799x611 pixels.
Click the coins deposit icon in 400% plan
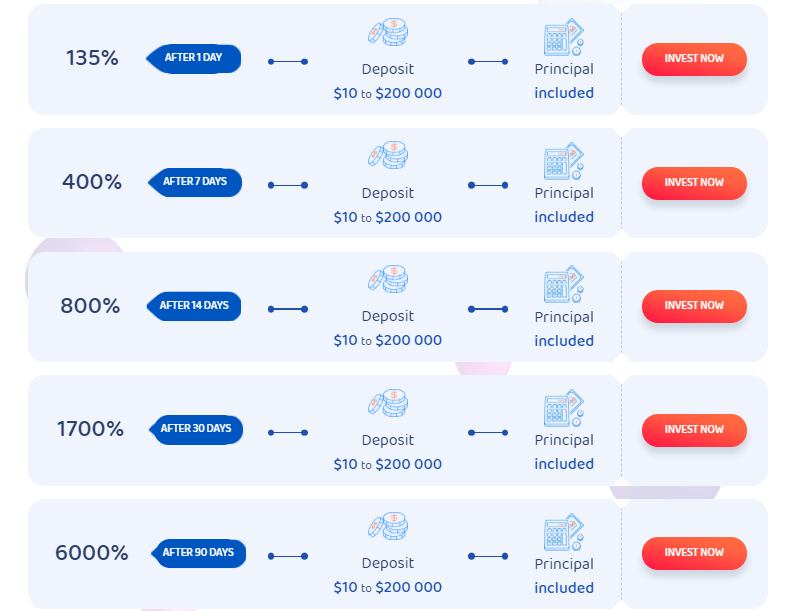pyautogui.click(x=388, y=155)
